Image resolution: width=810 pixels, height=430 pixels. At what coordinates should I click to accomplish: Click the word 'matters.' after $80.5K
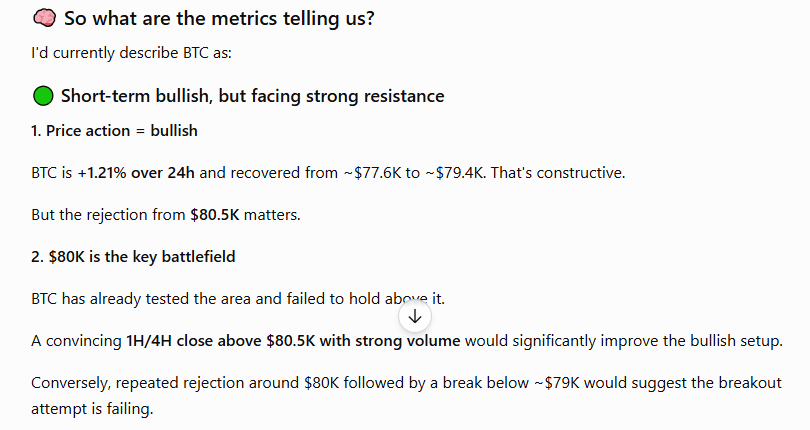pyautogui.click(x=272, y=214)
